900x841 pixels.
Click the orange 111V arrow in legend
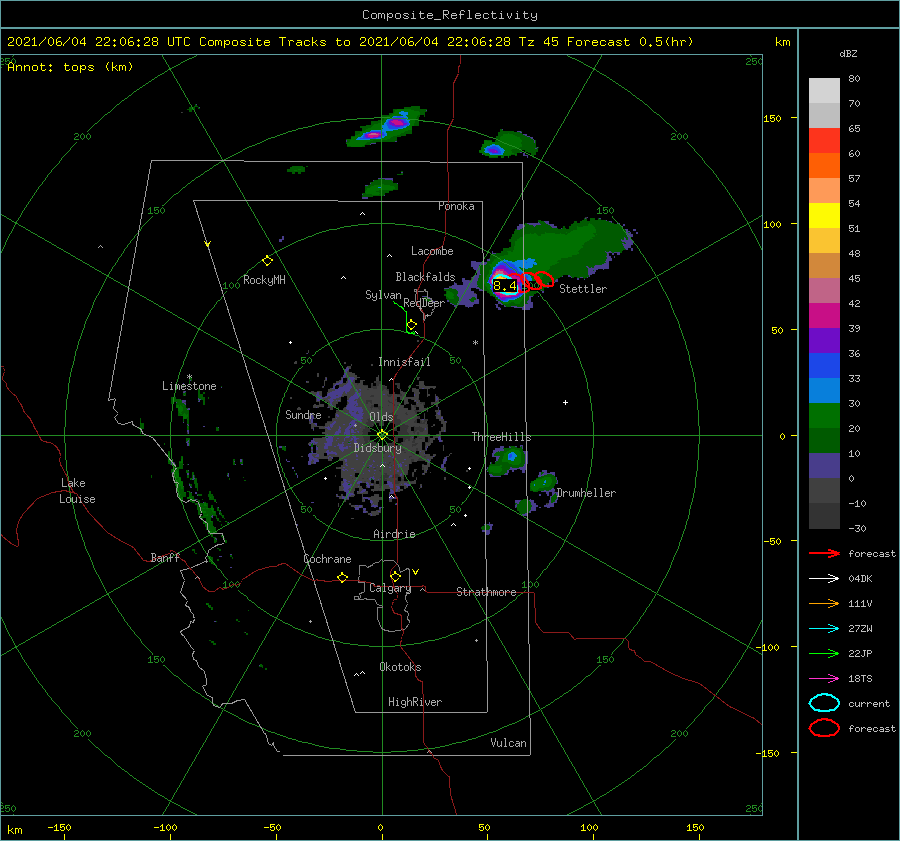(824, 603)
